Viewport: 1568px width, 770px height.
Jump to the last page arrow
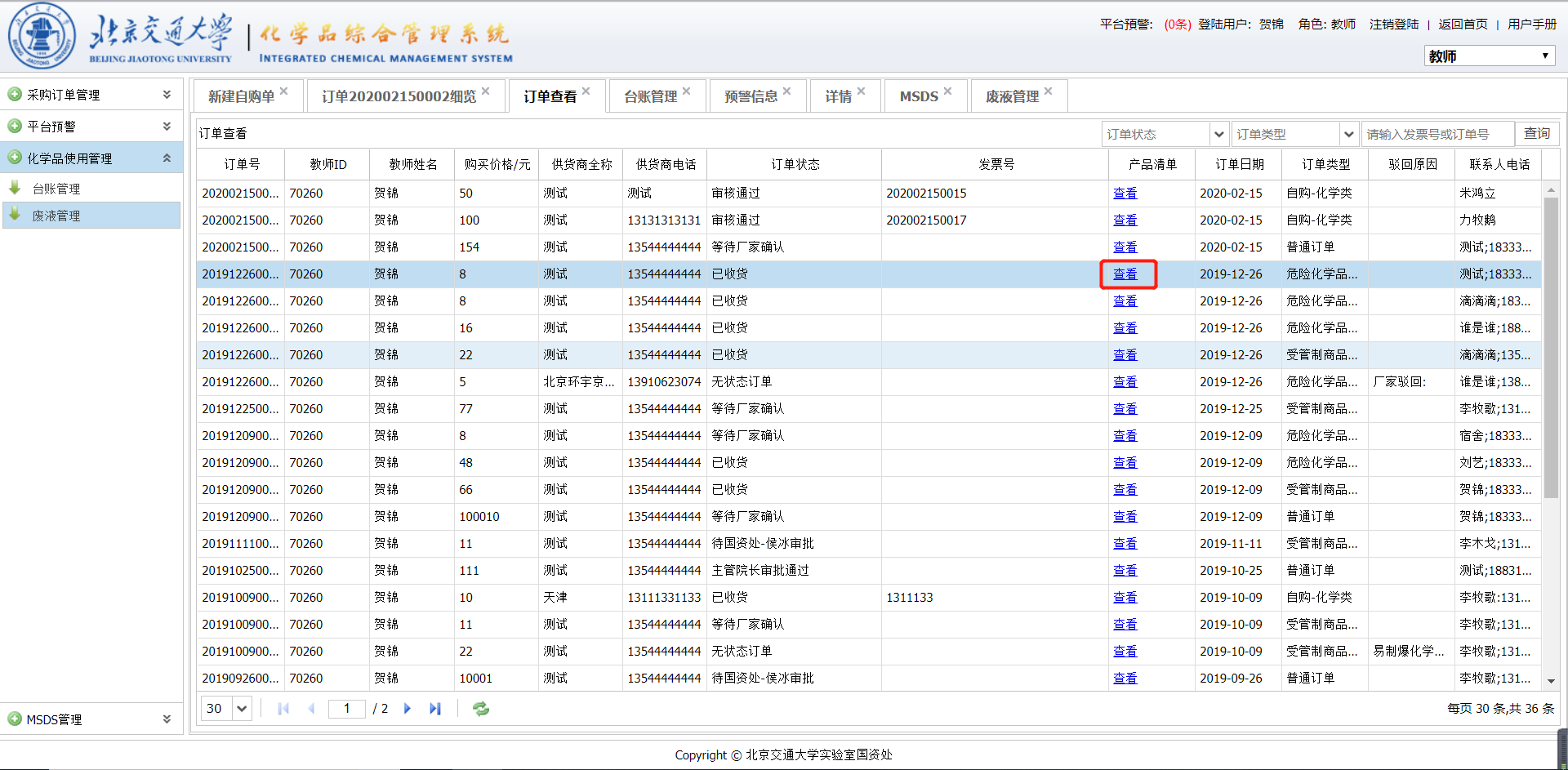434,709
